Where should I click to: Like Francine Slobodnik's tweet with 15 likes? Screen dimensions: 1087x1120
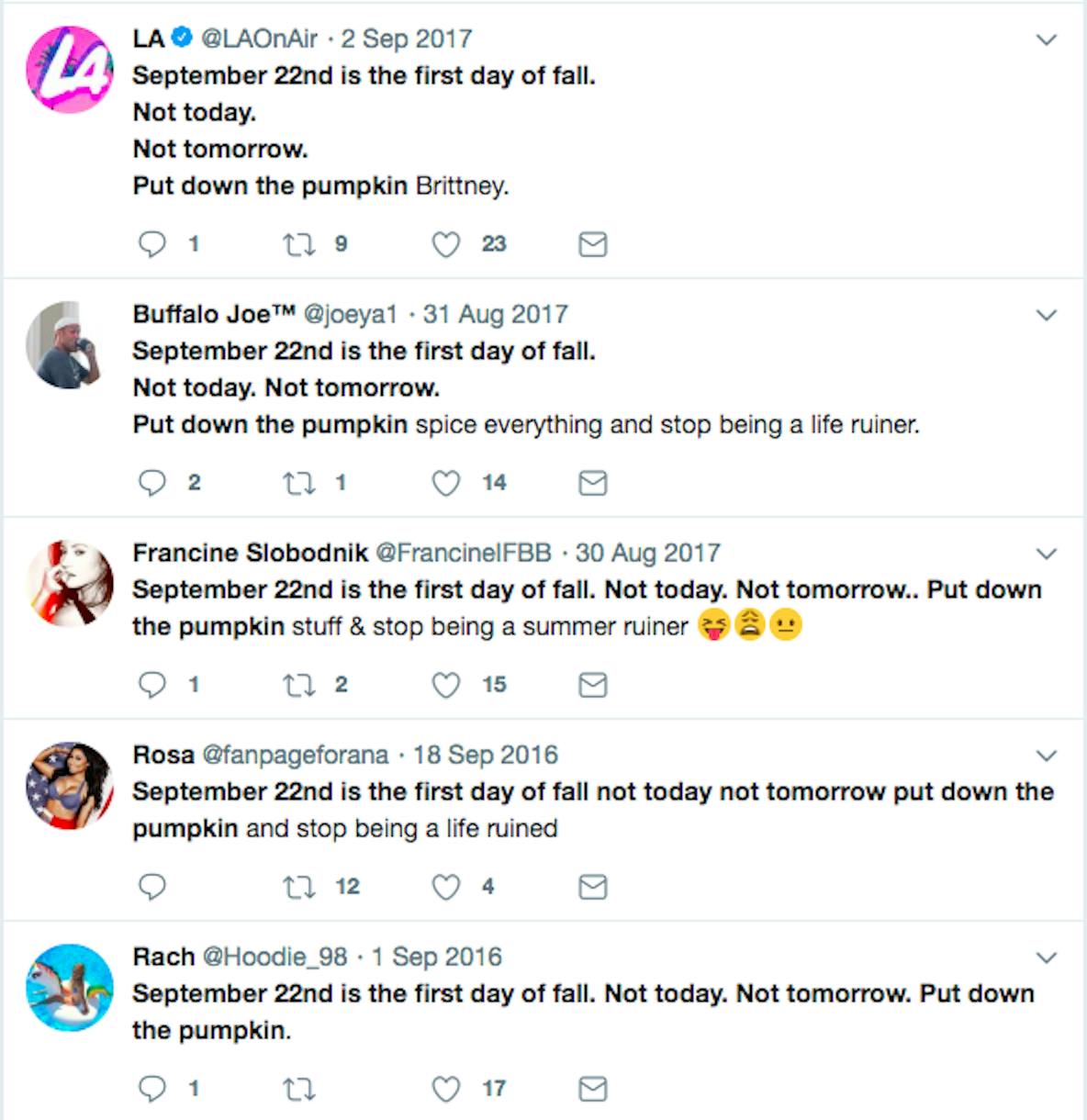pyautogui.click(x=446, y=685)
